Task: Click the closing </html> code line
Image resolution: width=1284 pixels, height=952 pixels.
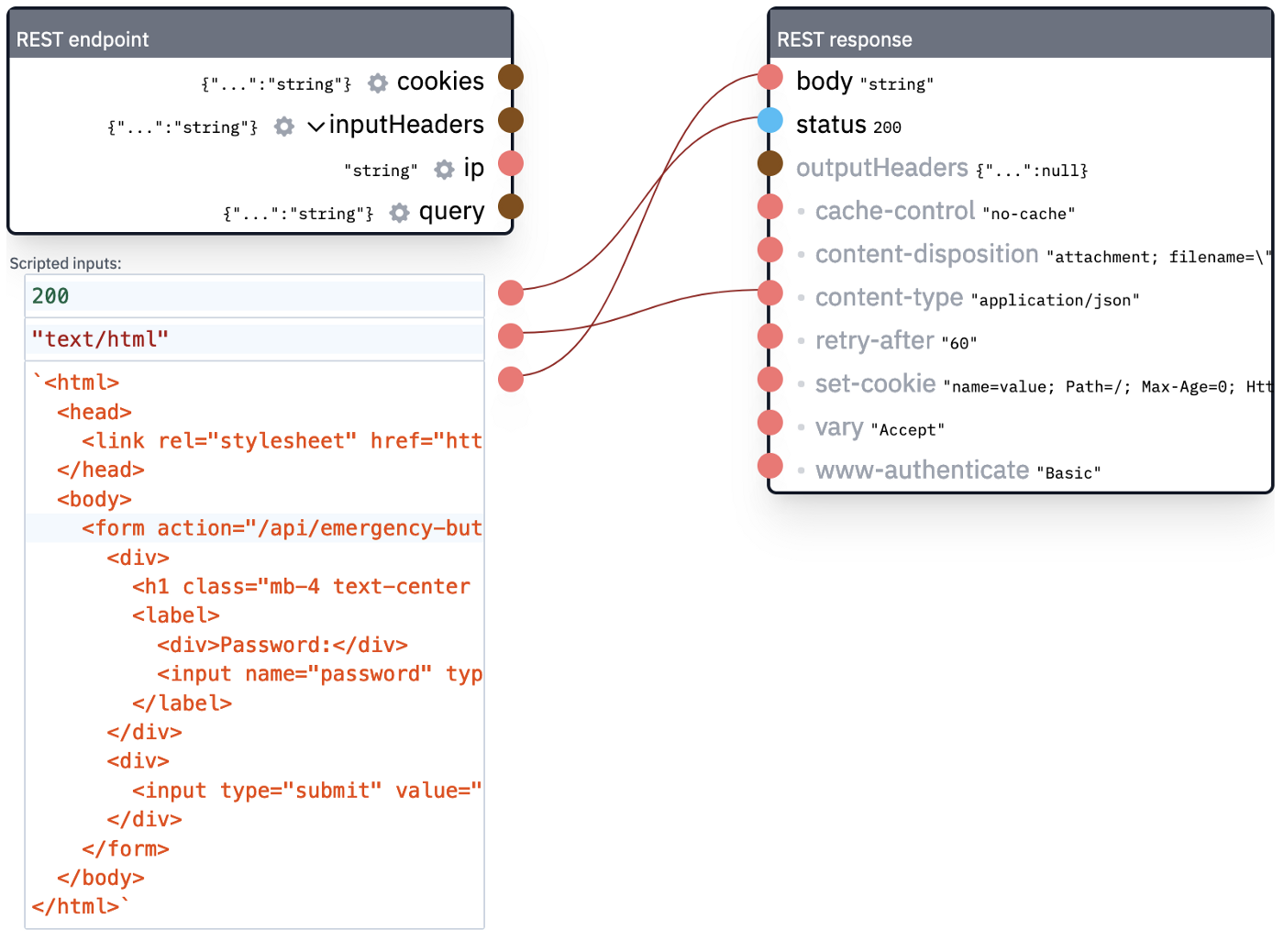Action: pos(81,906)
